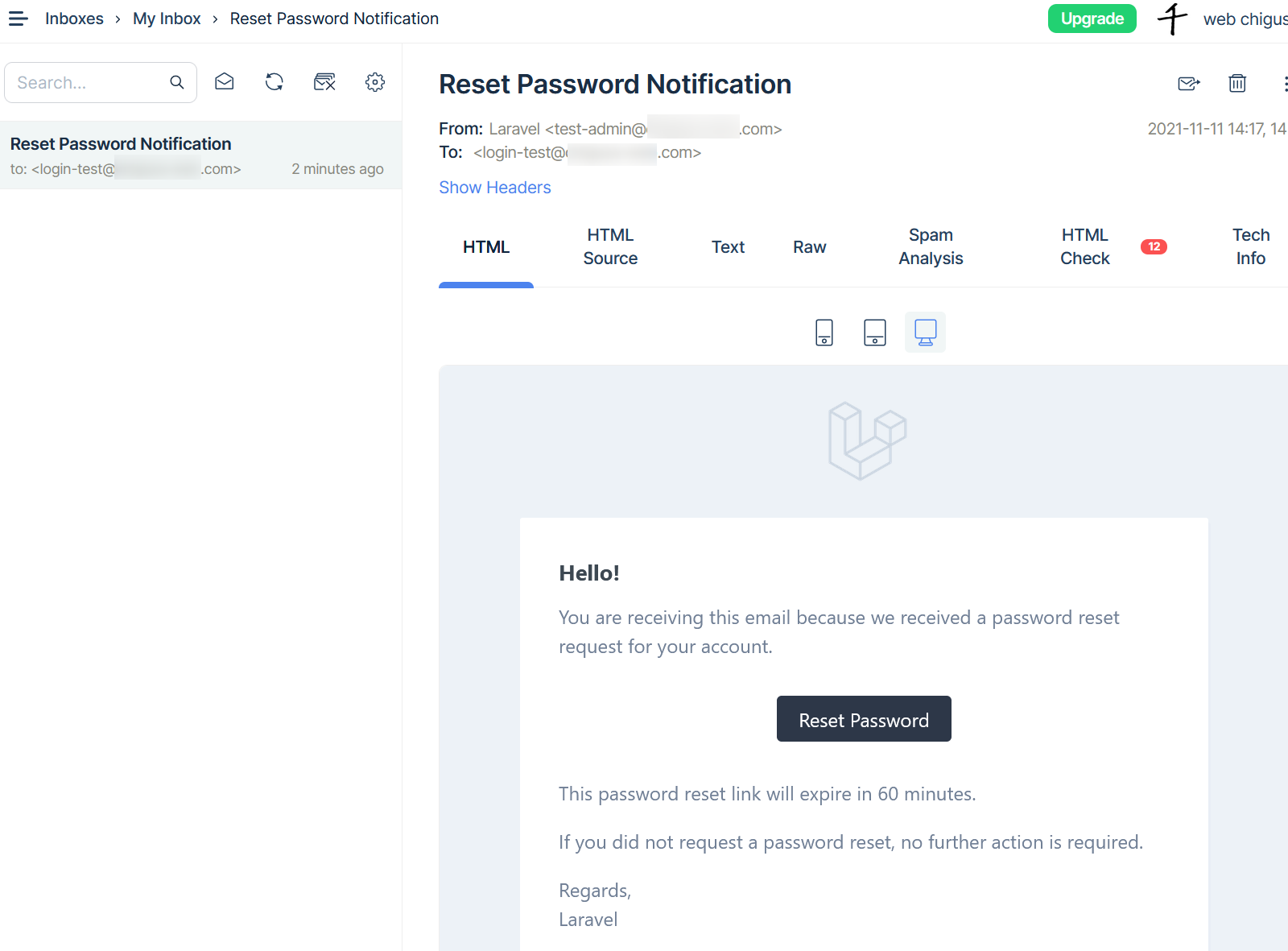Screen dimensions: 1288x951
Task: Open inbox settings gear
Action: (375, 81)
